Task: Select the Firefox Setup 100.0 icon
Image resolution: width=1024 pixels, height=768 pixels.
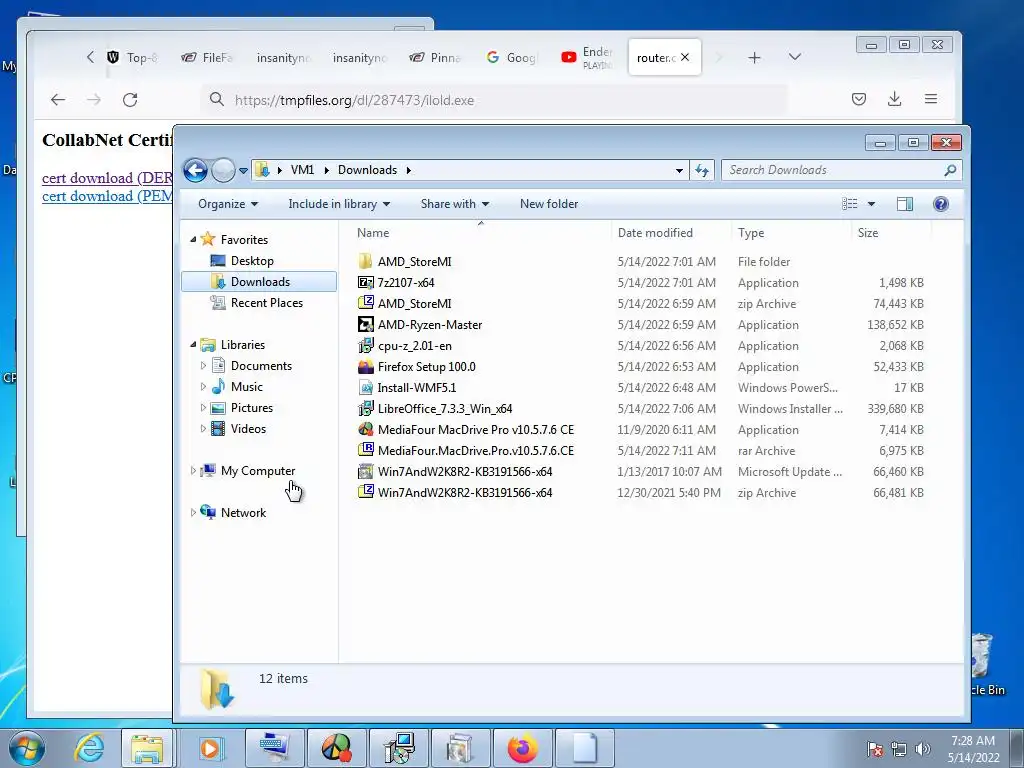Action: [366, 366]
